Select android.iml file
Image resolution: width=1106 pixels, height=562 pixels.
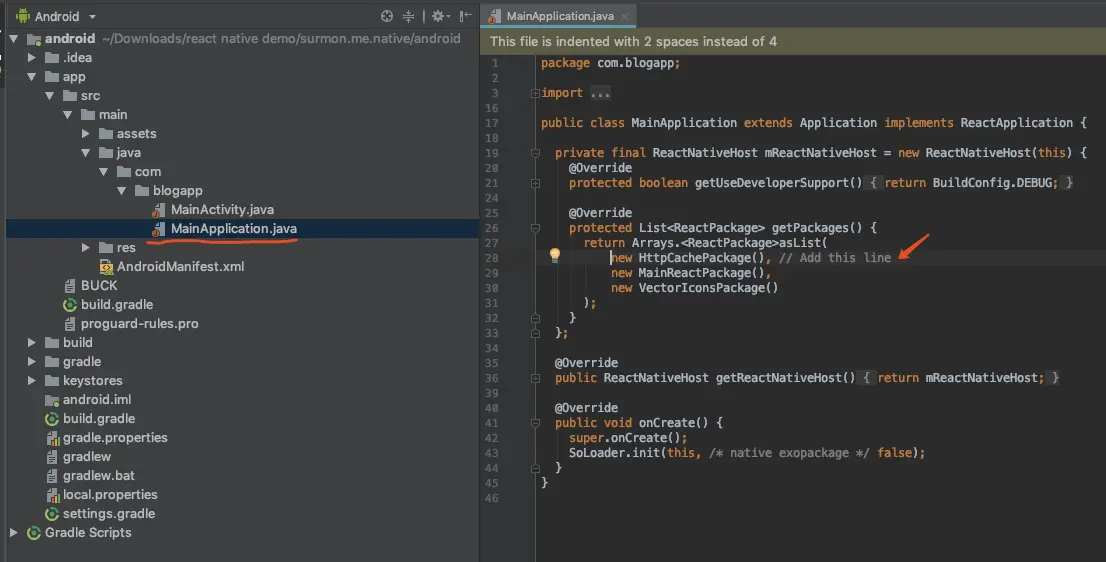pyautogui.click(x=97, y=400)
